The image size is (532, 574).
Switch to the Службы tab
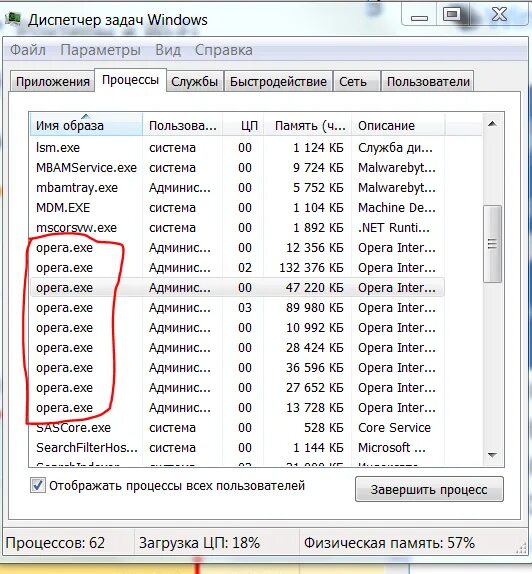click(194, 81)
